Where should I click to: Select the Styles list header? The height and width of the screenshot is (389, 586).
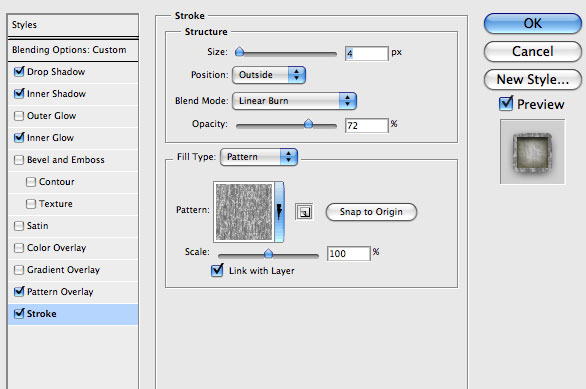point(73,25)
